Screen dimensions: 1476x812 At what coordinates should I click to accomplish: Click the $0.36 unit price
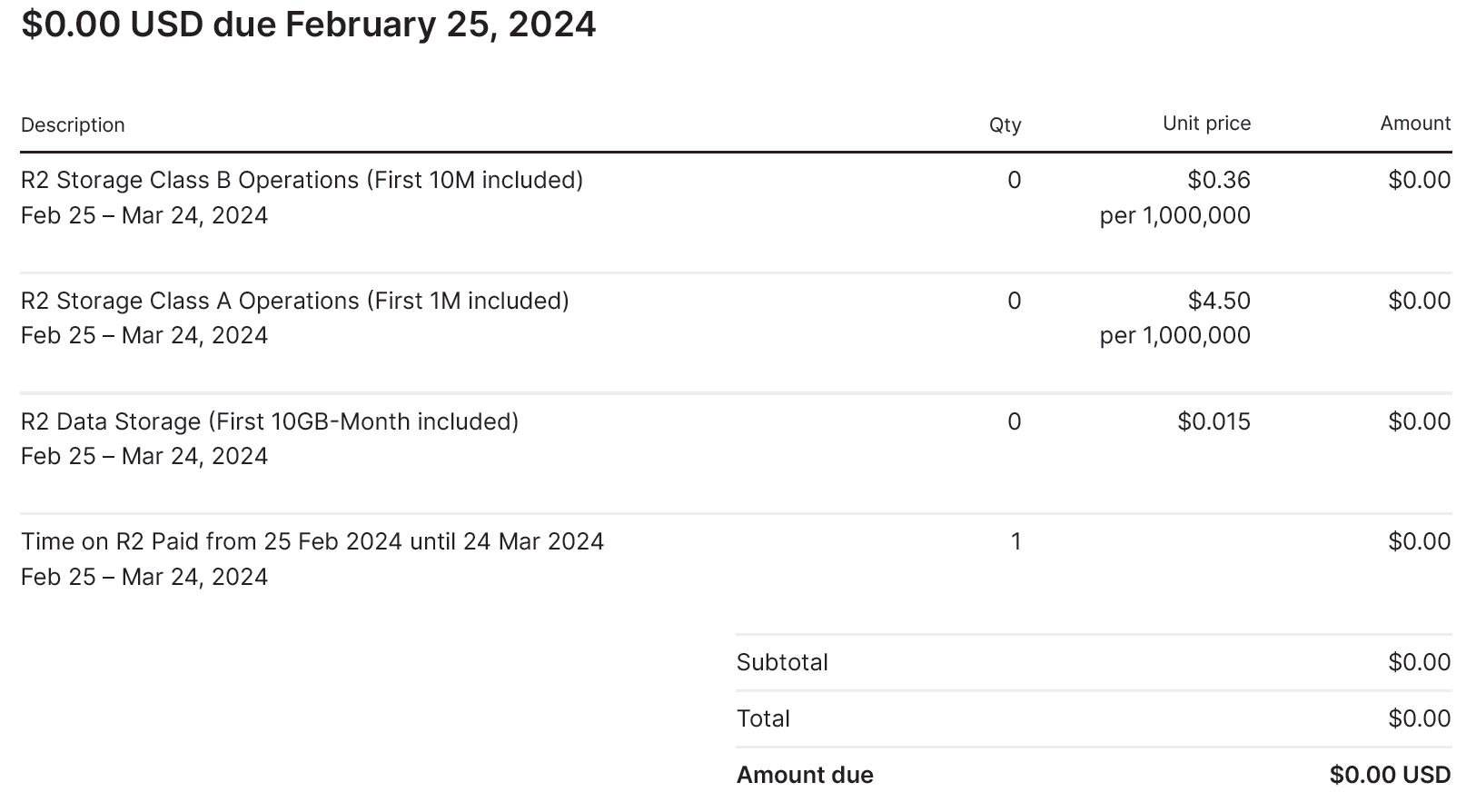tap(1218, 180)
